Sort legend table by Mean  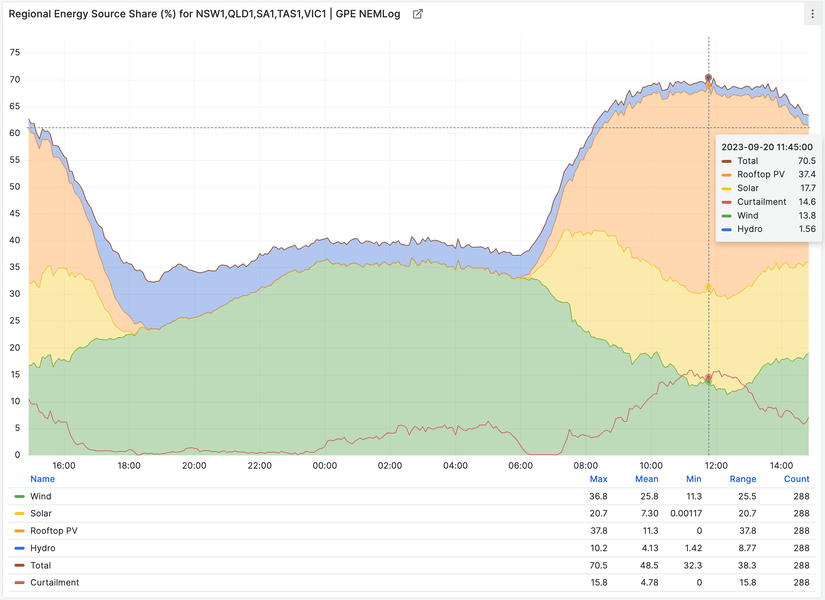pyautogui.click(x=646, y=479)
